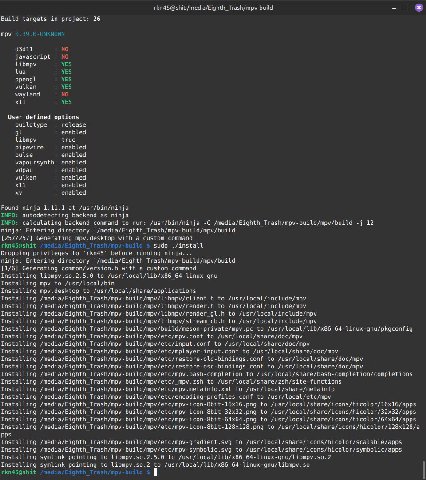Click the meson-private/mpv.pc install line
This screenshot has height=480, width=426.
click(x=207, y=329)
